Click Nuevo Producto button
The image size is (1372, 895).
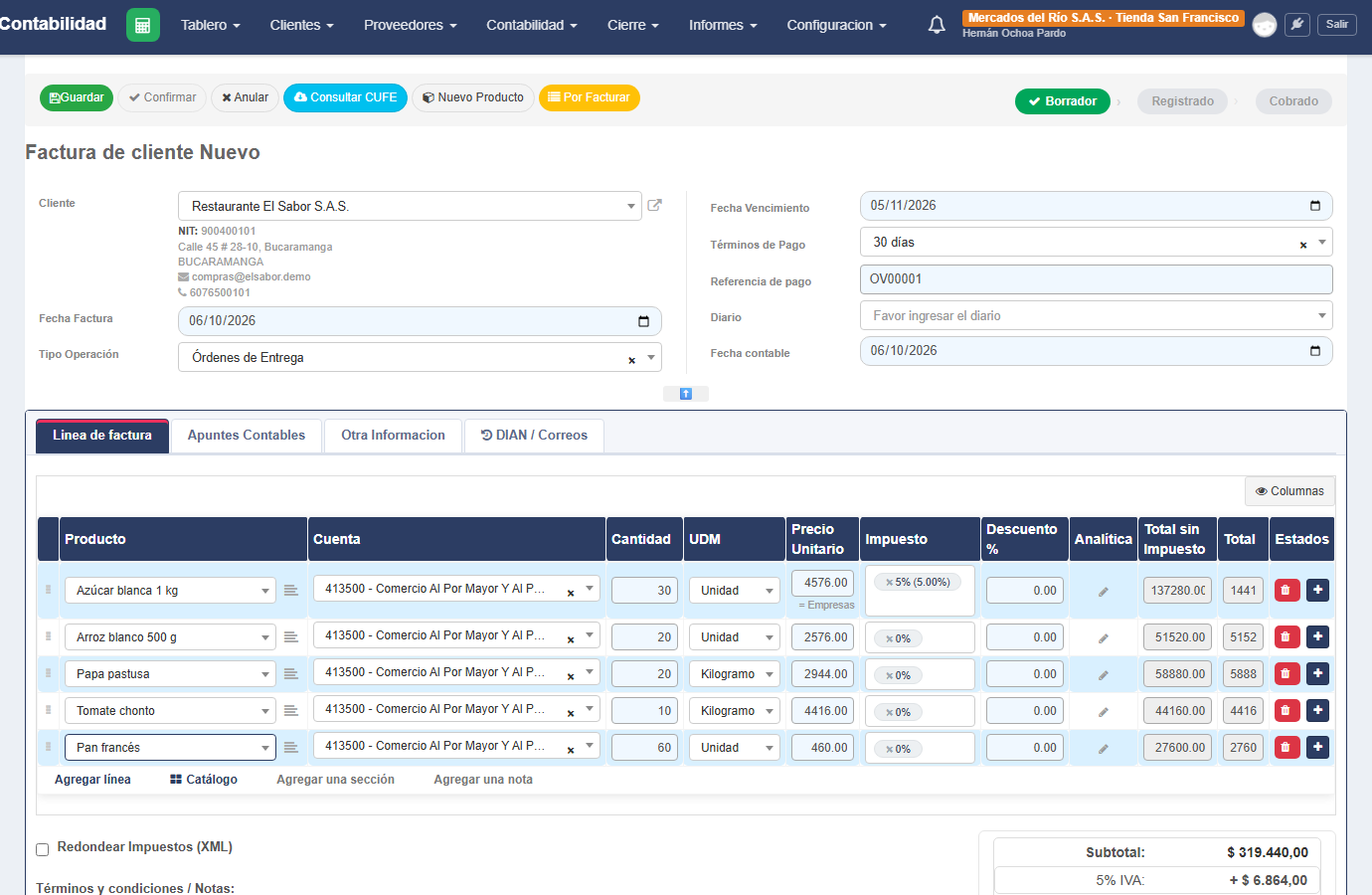point(472,97)
